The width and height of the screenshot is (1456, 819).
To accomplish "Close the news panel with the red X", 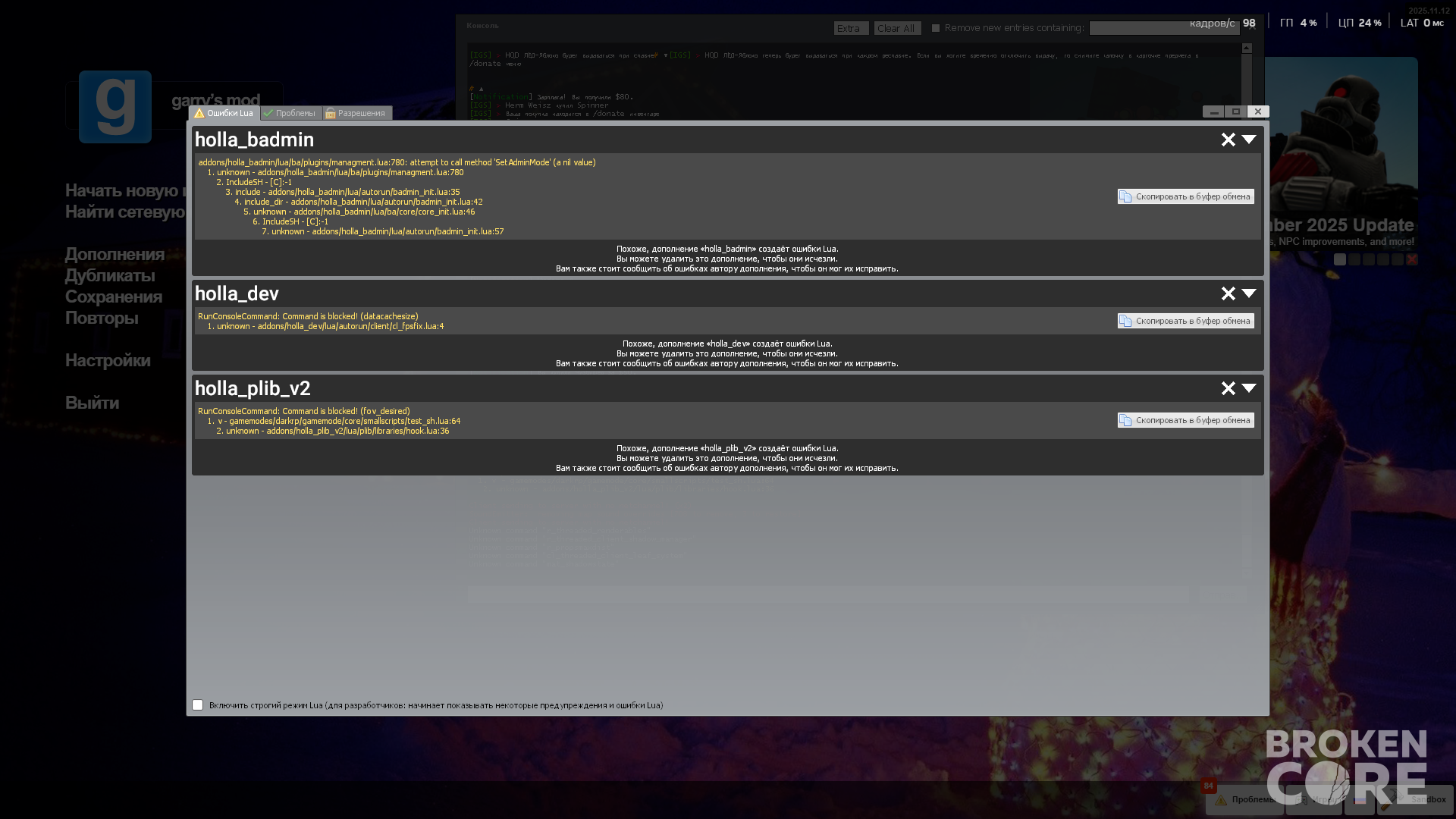I will 1412,259.
